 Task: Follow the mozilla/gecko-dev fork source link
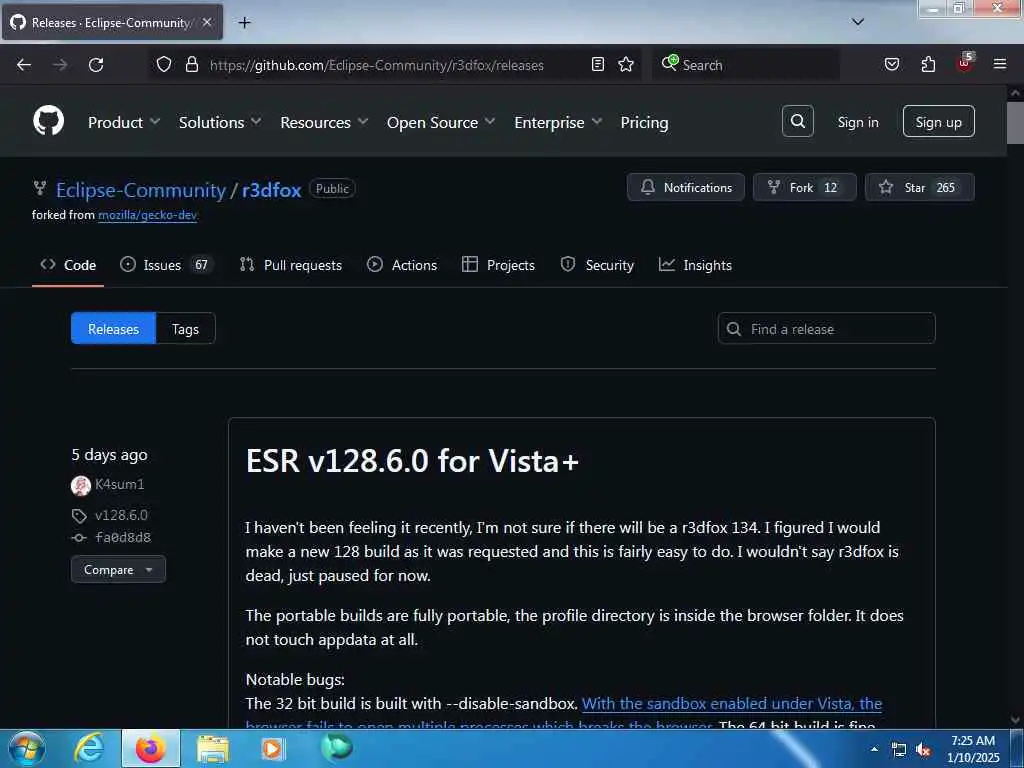148,215
